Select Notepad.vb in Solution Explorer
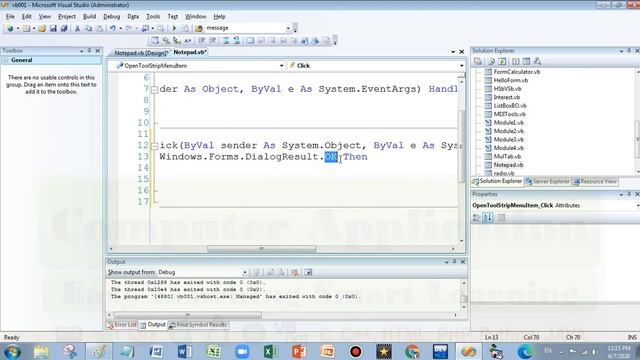 pyautogui.click(x=508, y=165)
